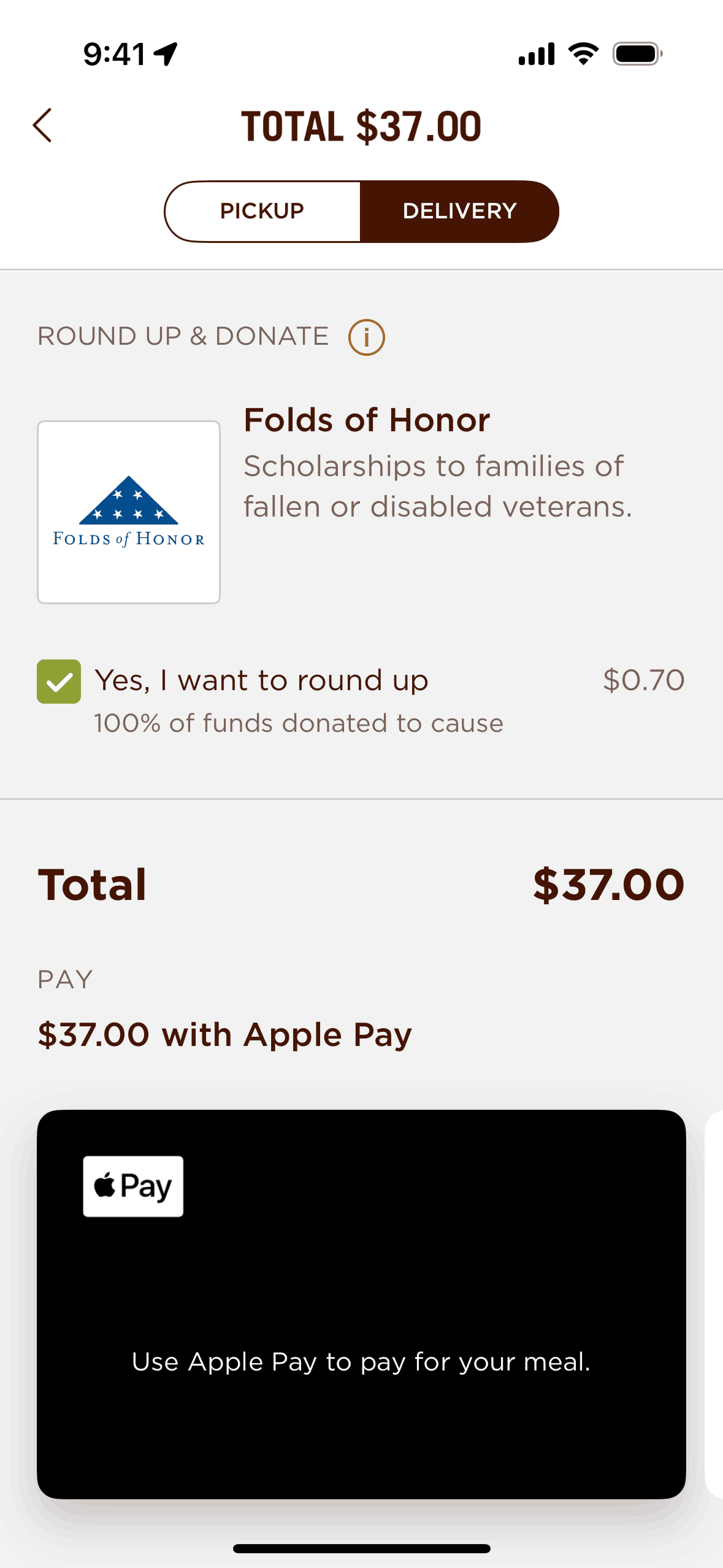Tap the TOTAL $37.00 header title
The image size is (723, 1568).
coord(361,127)
